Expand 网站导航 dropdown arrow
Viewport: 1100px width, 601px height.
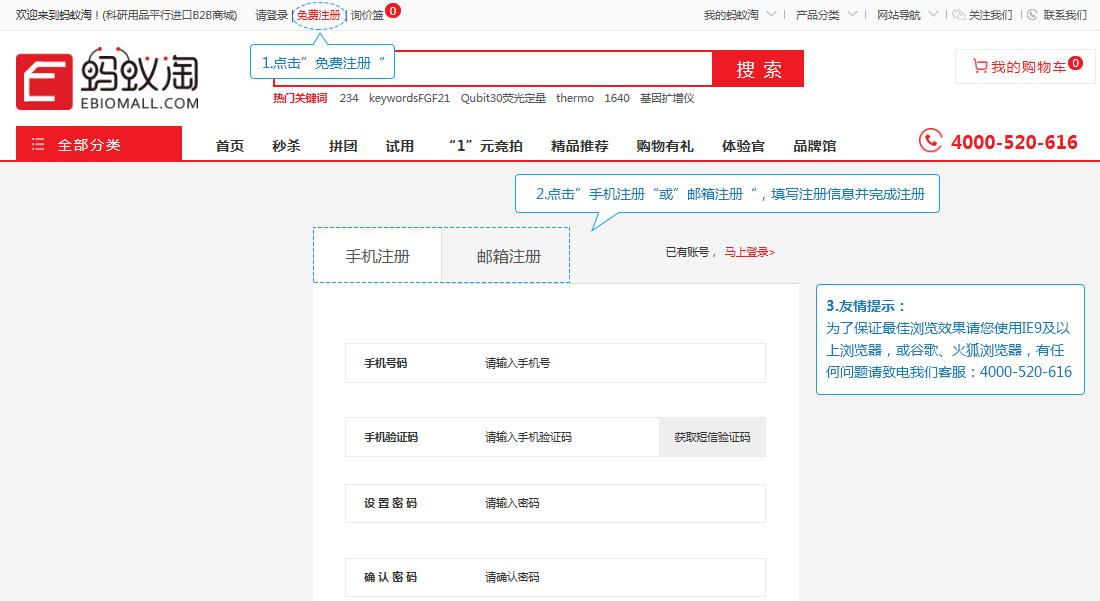click(933, 14)
